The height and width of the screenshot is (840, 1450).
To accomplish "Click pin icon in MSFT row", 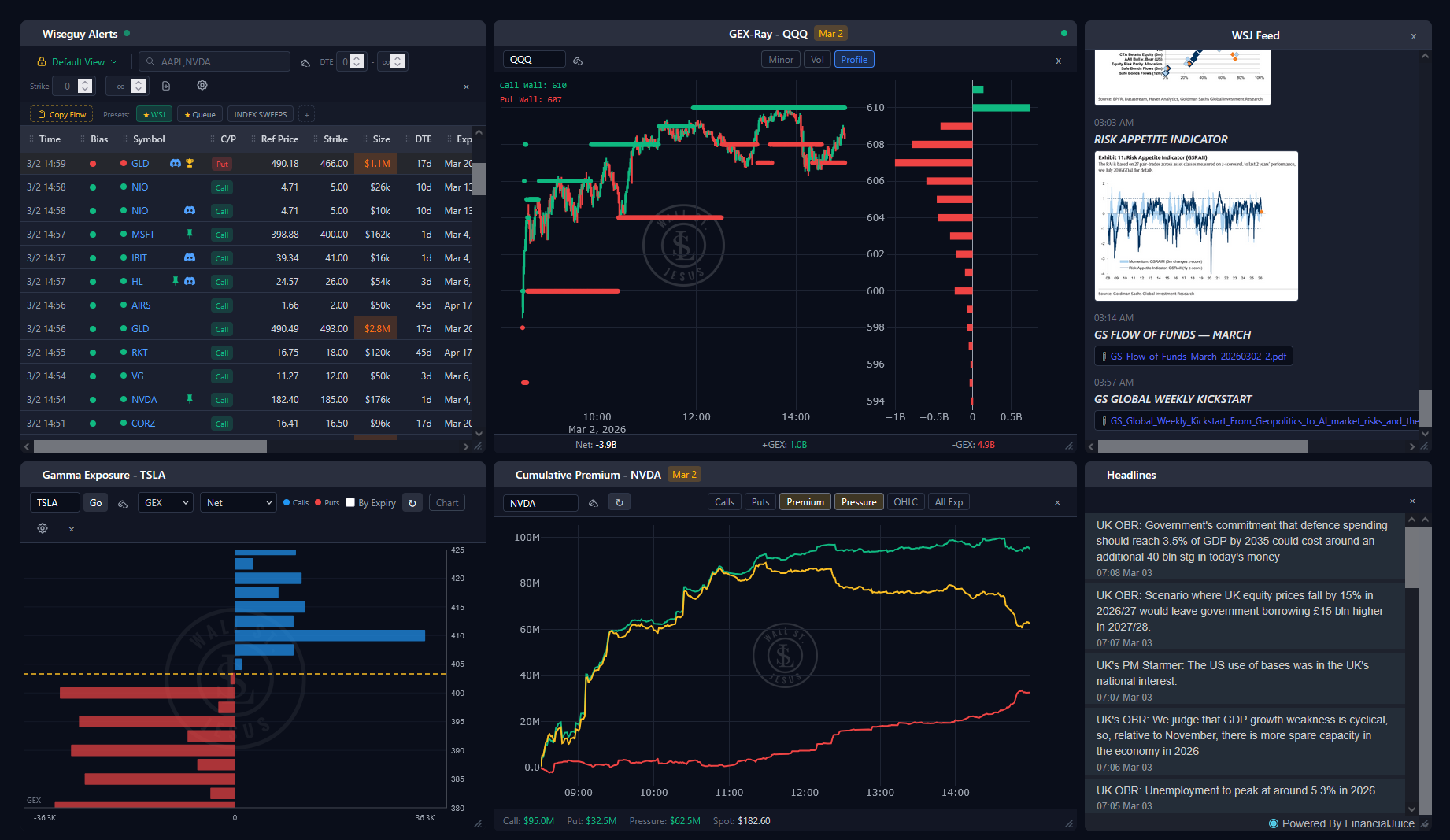I will coord(189,234).
